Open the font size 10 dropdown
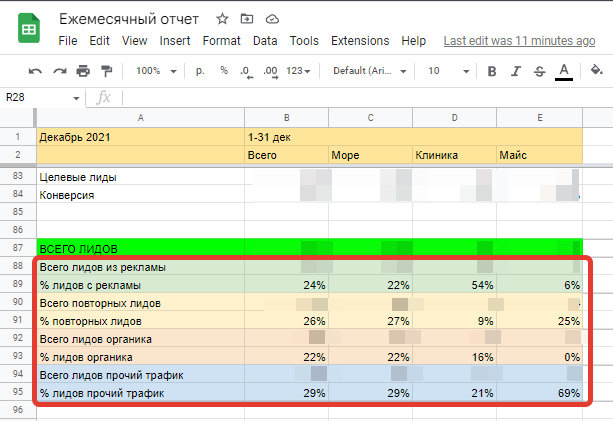 448,71
